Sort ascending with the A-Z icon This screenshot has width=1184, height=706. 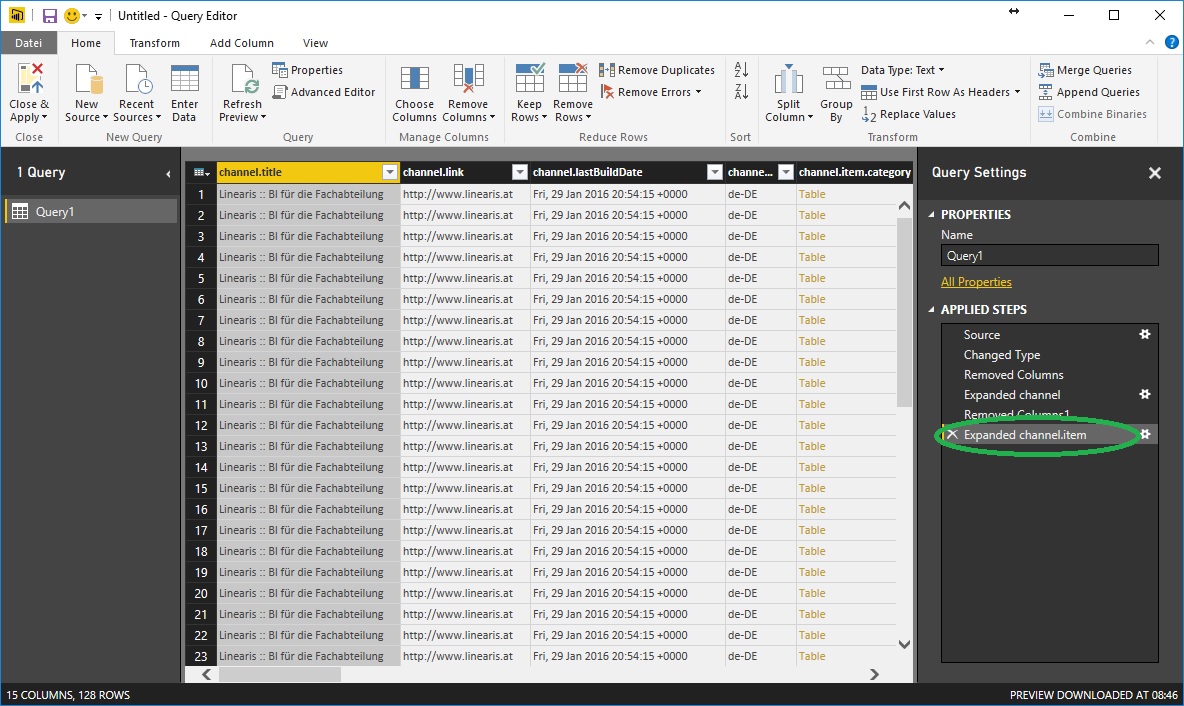tap(741, 70)
